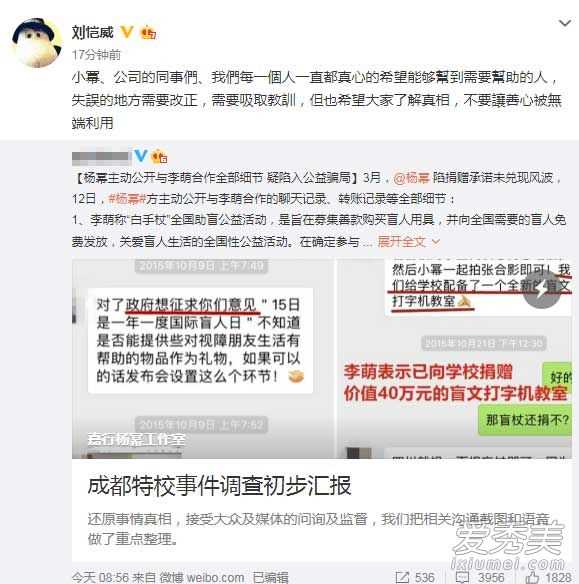
Task: Click the 刘恺威 username link
Action: [92, 32]
